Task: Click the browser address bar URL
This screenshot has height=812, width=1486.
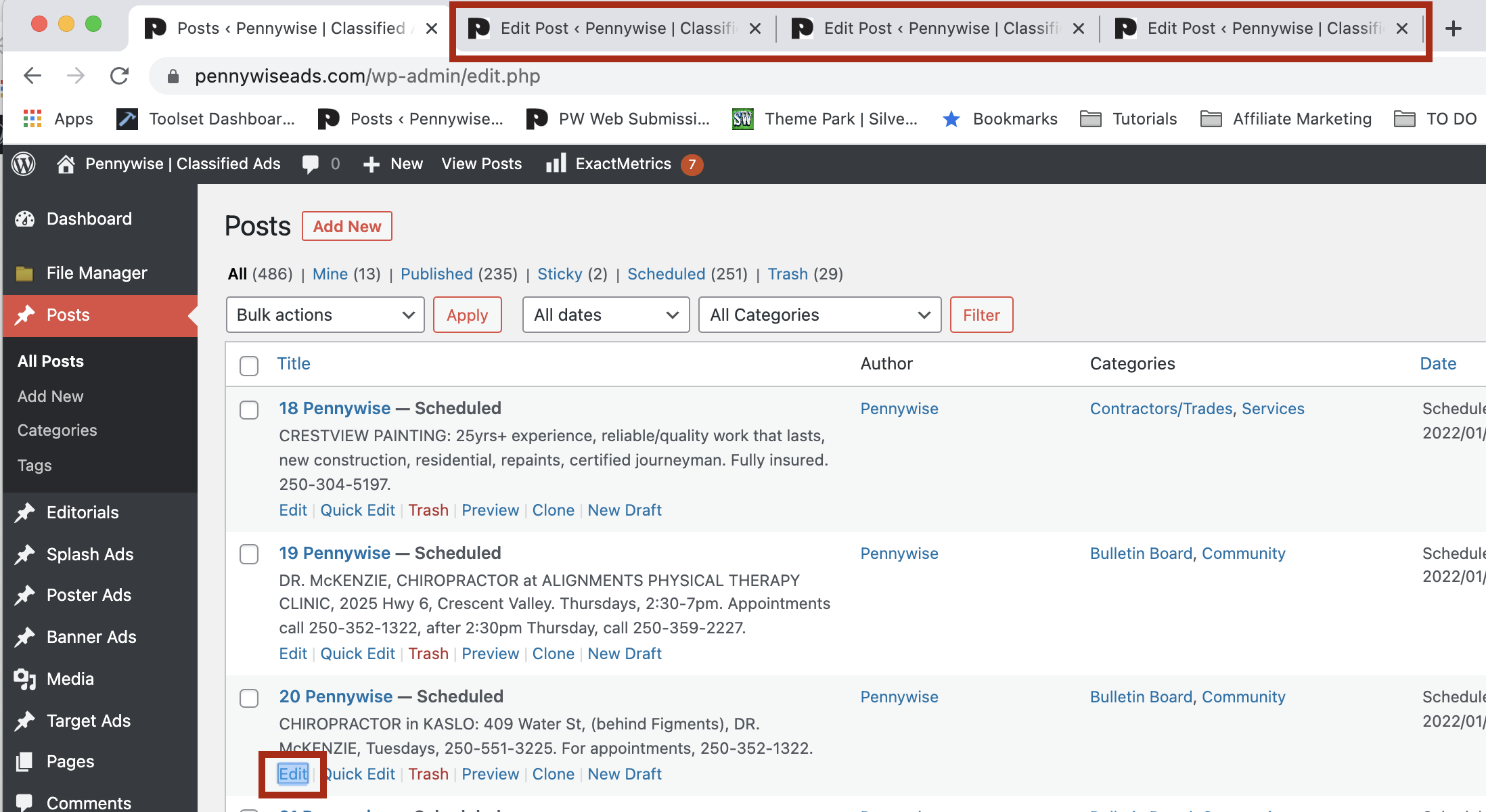Action: coord(367,76)
